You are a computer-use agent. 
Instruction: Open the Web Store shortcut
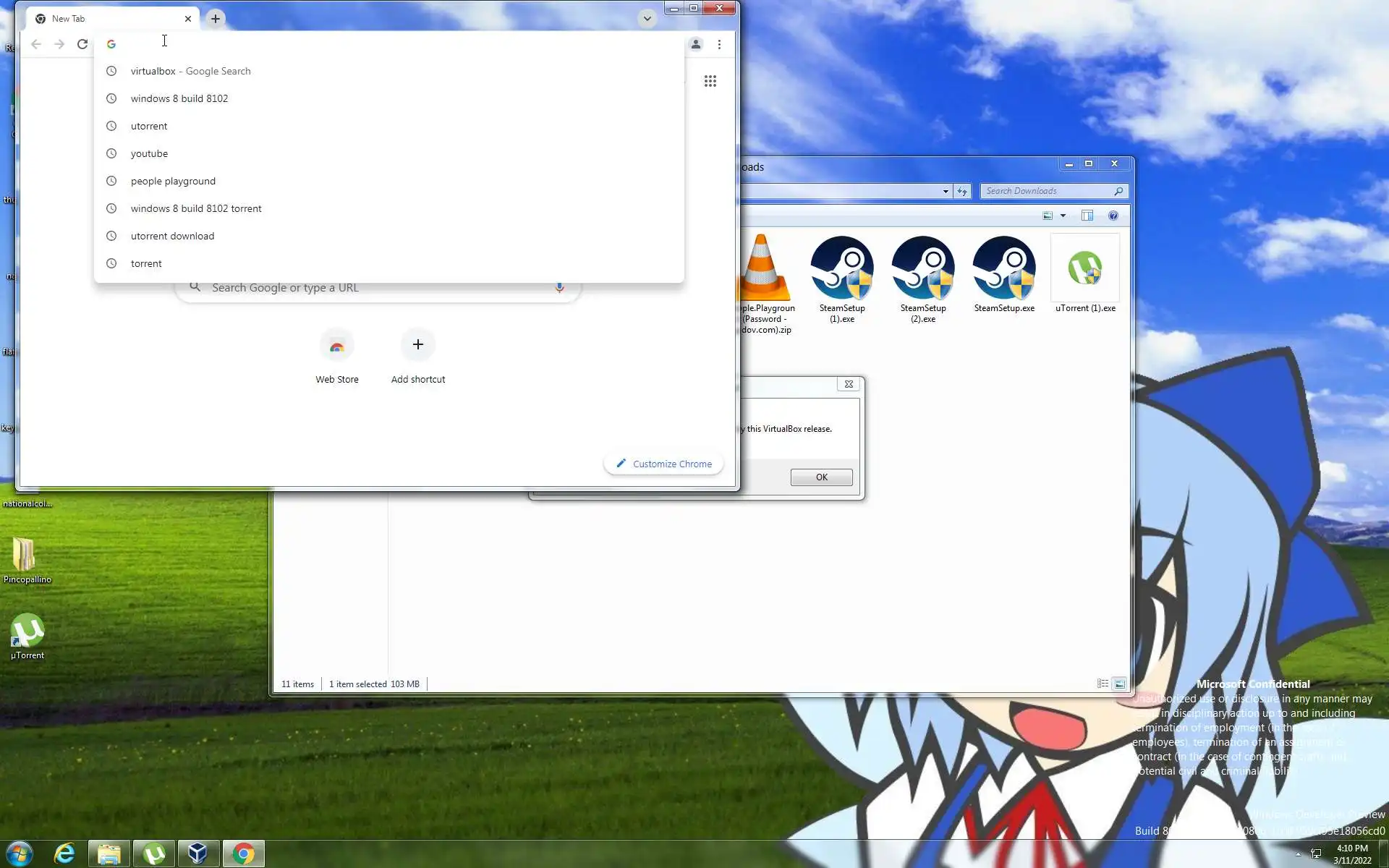click(x=336, y=347)
